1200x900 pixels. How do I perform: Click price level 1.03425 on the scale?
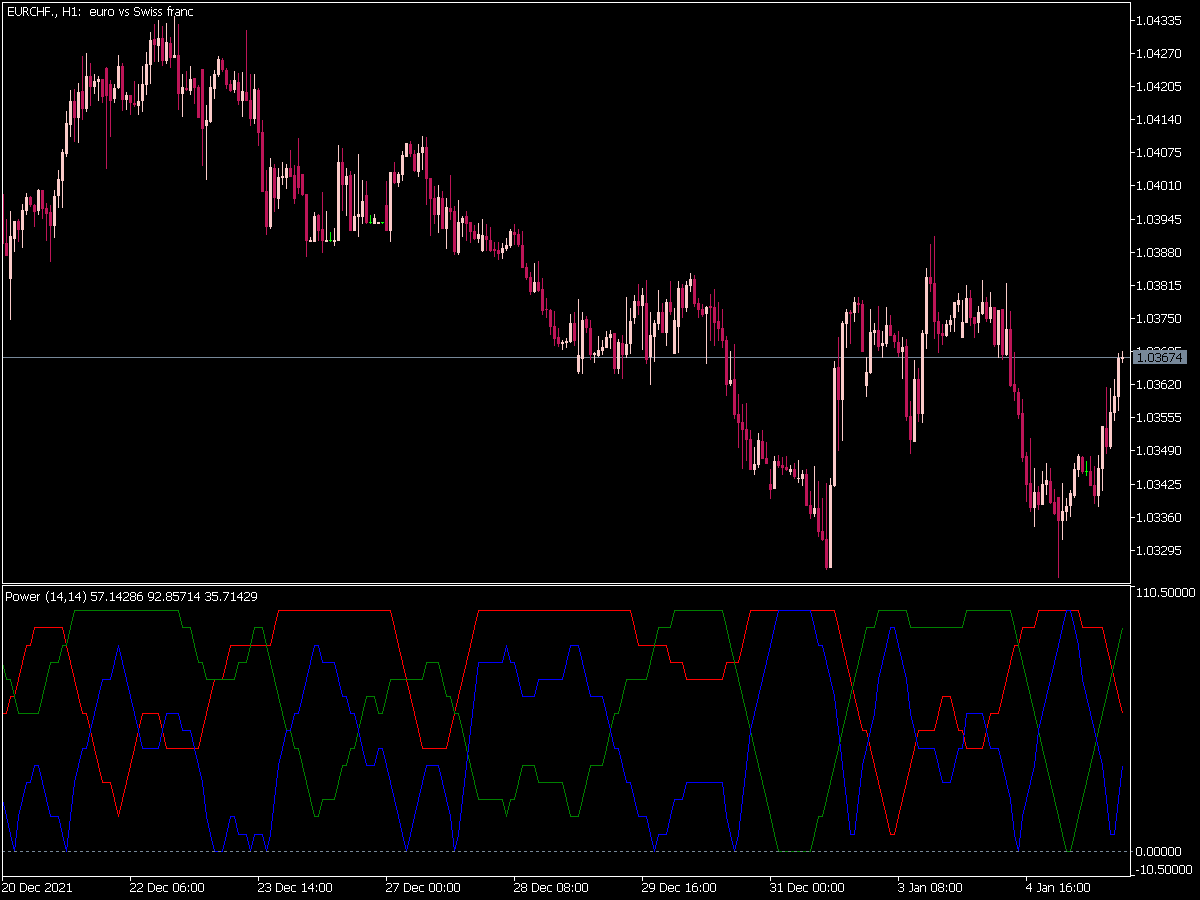1161,484
